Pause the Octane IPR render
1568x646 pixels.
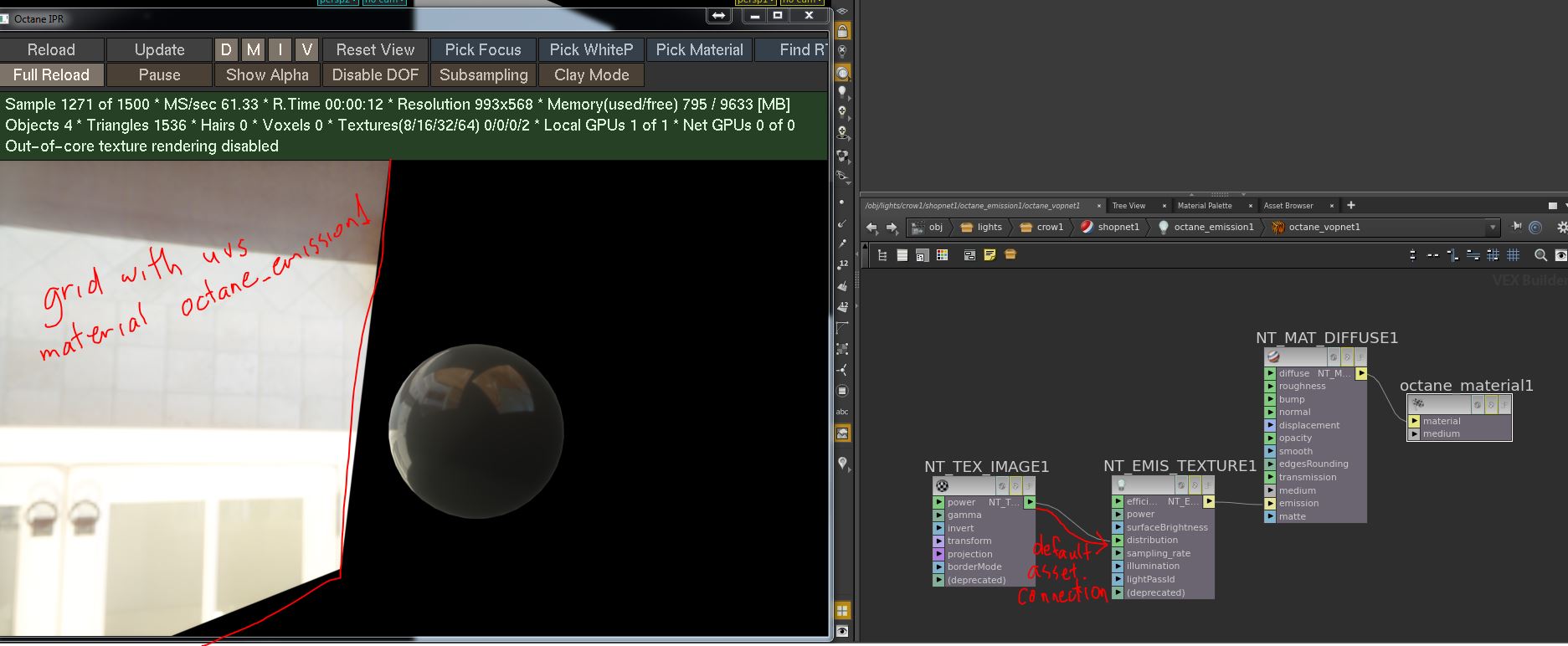click(x=159, y=75)
